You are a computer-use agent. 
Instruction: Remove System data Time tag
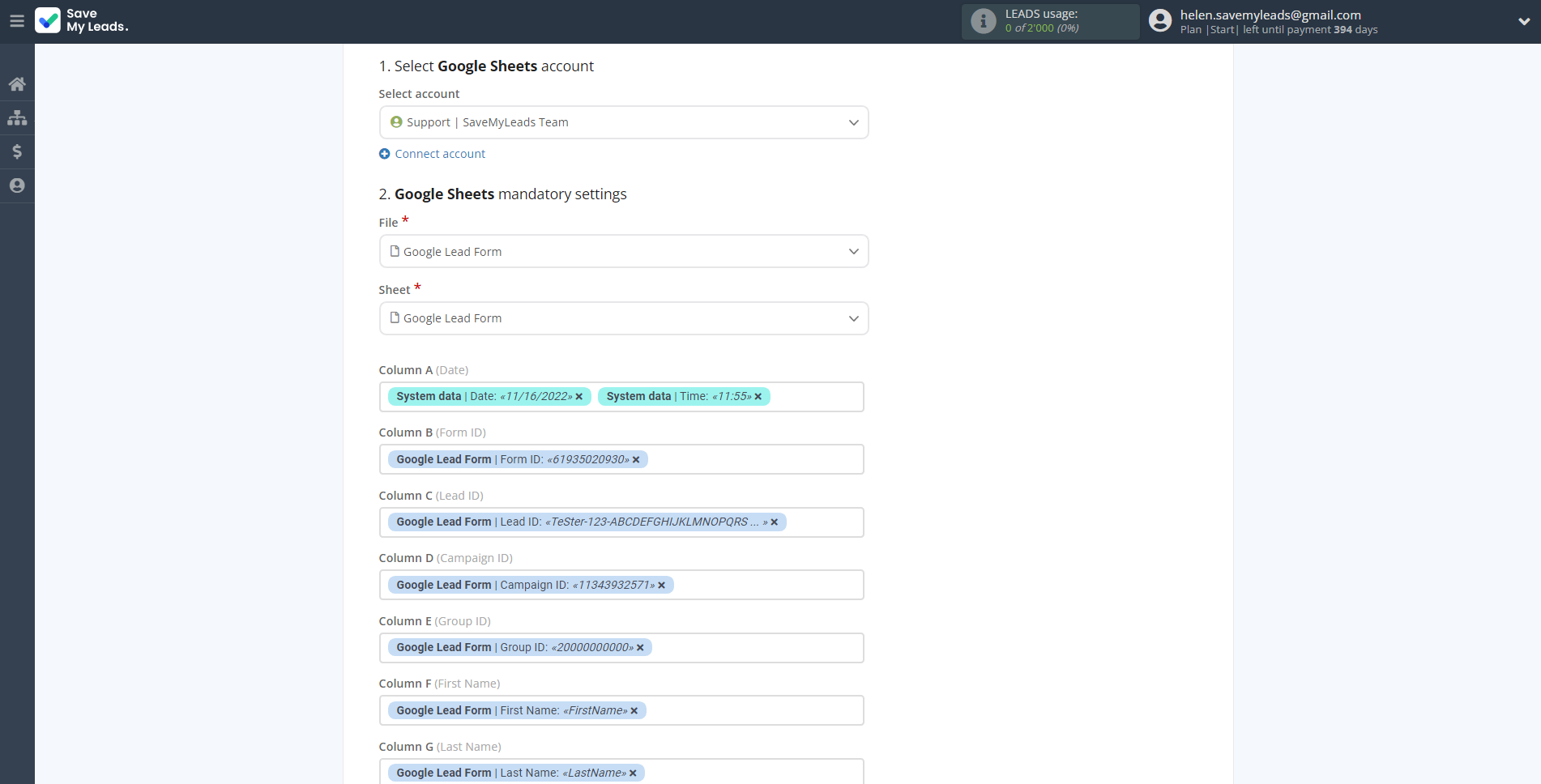758,397
